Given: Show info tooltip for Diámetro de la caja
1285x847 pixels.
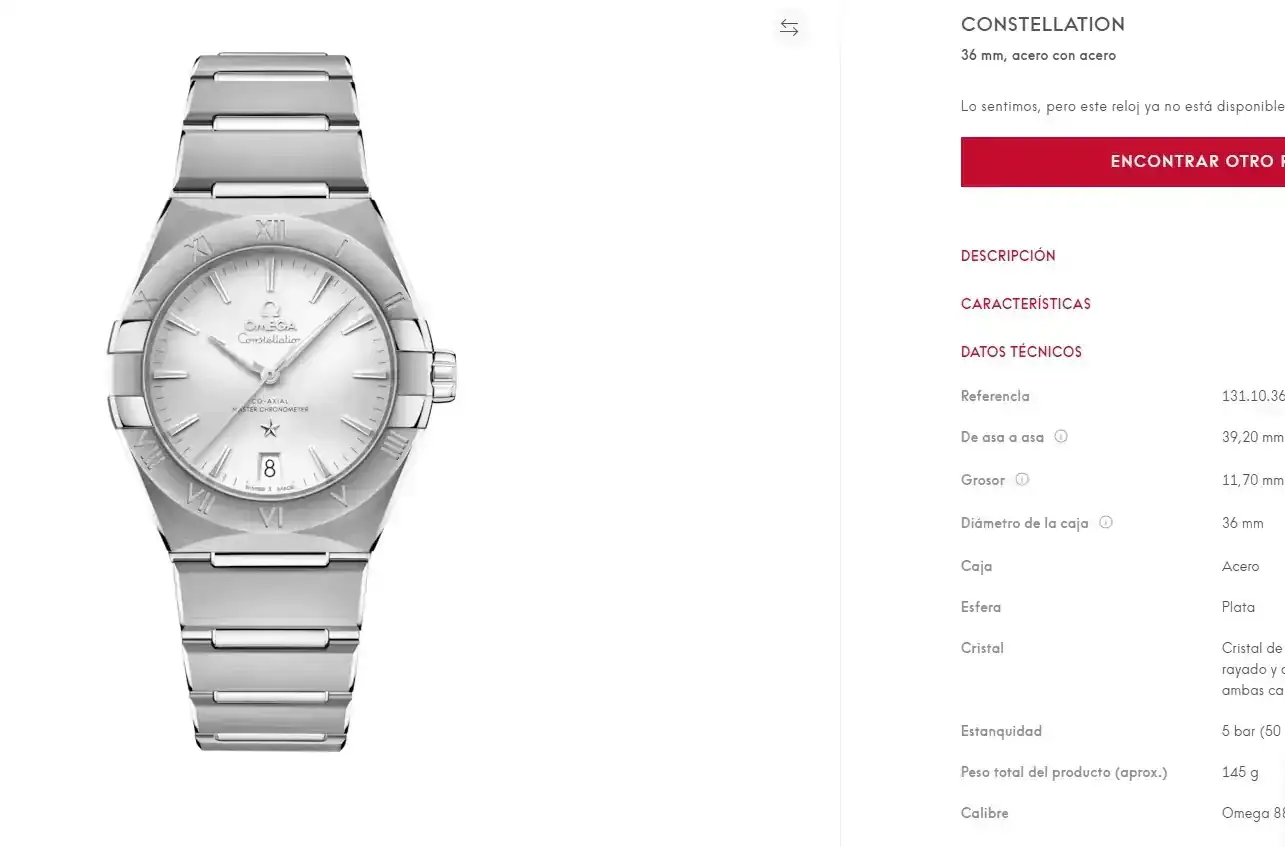Looking at the screenshot, I should coord(1106,522).
